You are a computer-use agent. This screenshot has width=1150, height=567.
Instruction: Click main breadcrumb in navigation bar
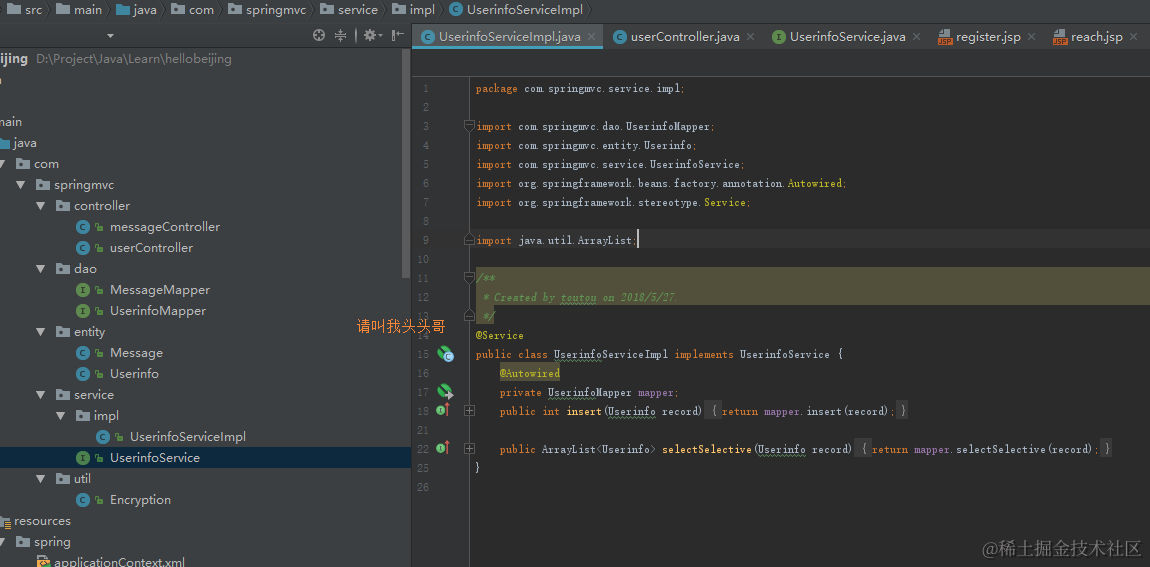click(78, 10)
